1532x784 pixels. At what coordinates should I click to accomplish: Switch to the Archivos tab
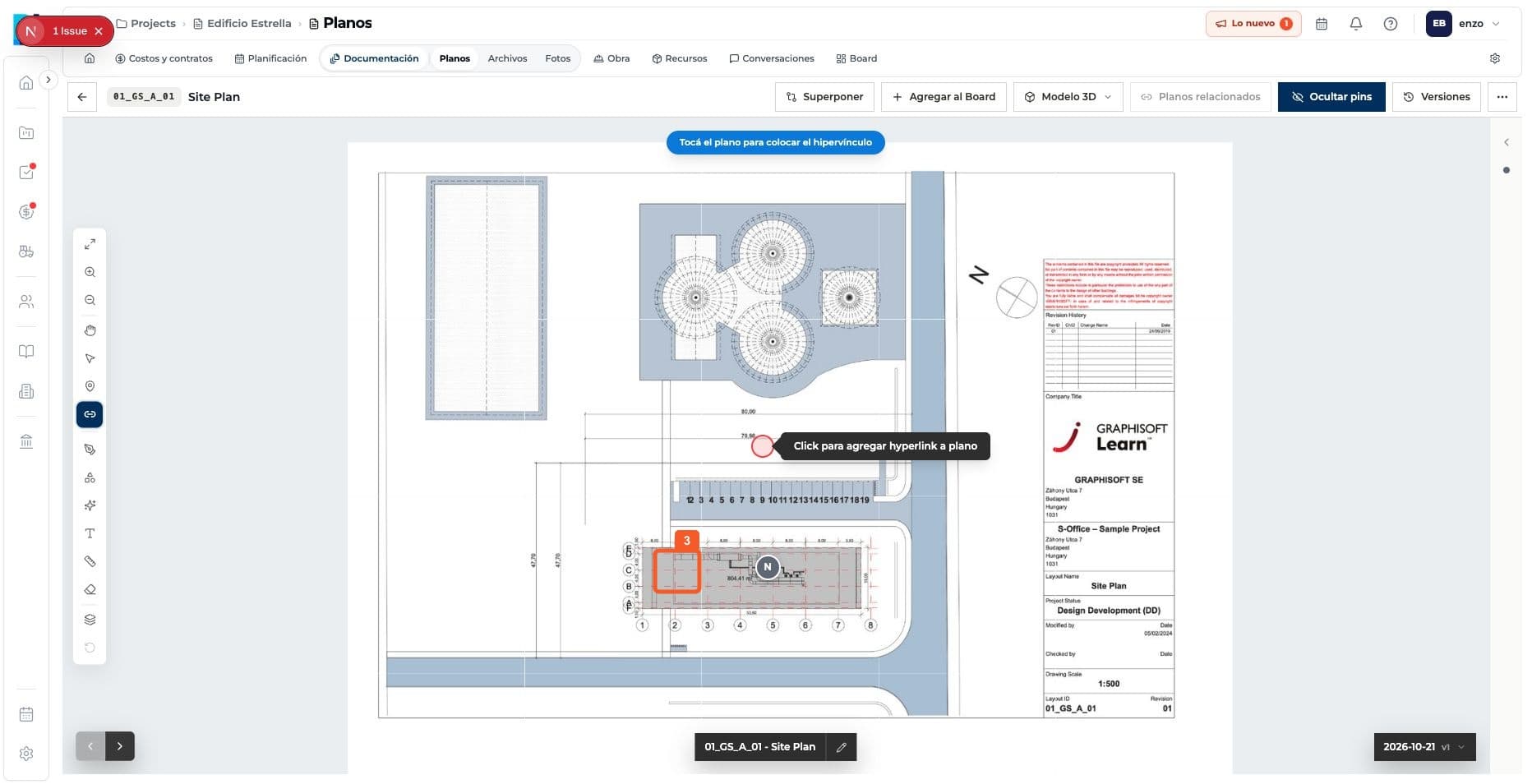coord(507,58)
